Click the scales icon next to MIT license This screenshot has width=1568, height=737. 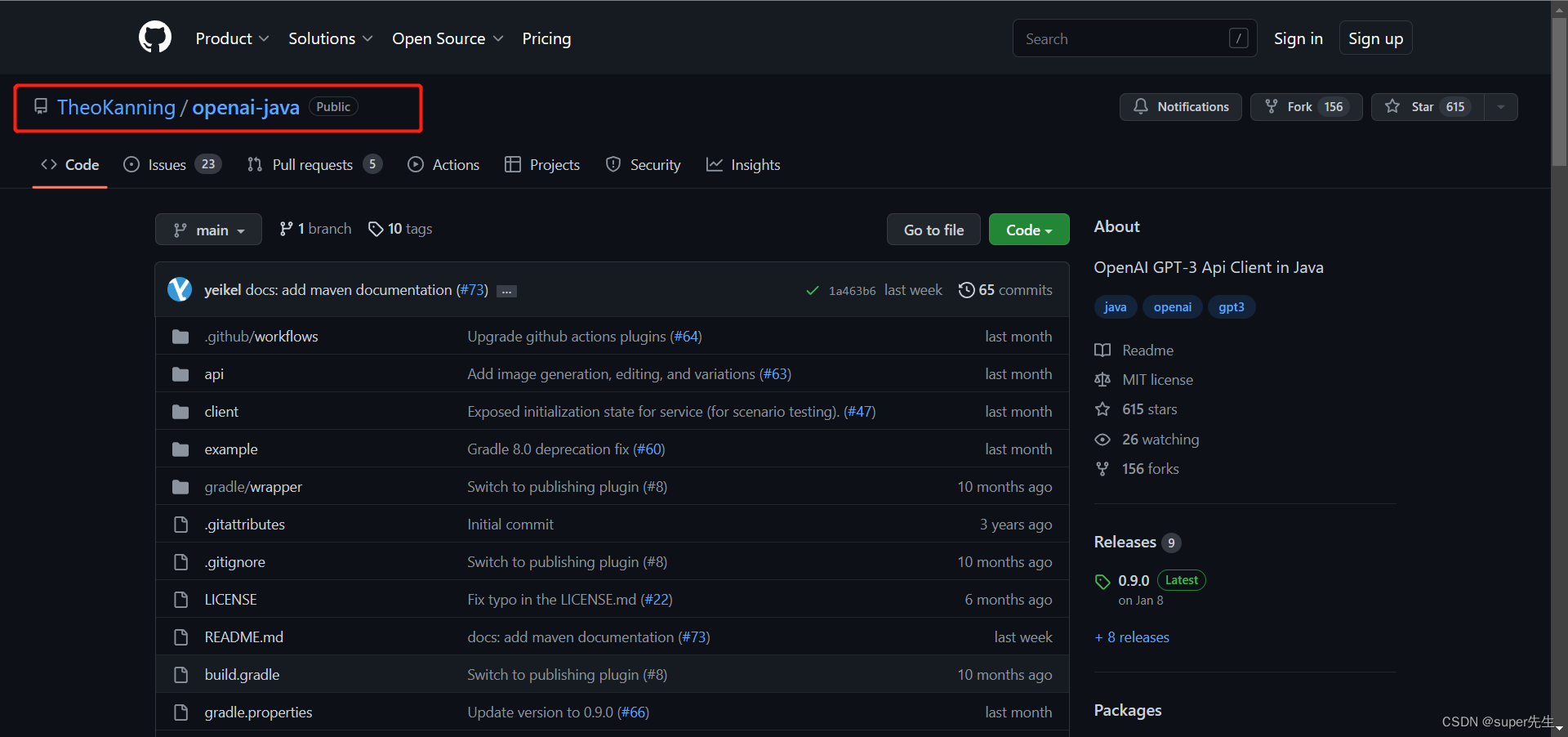coord(1102,380)
